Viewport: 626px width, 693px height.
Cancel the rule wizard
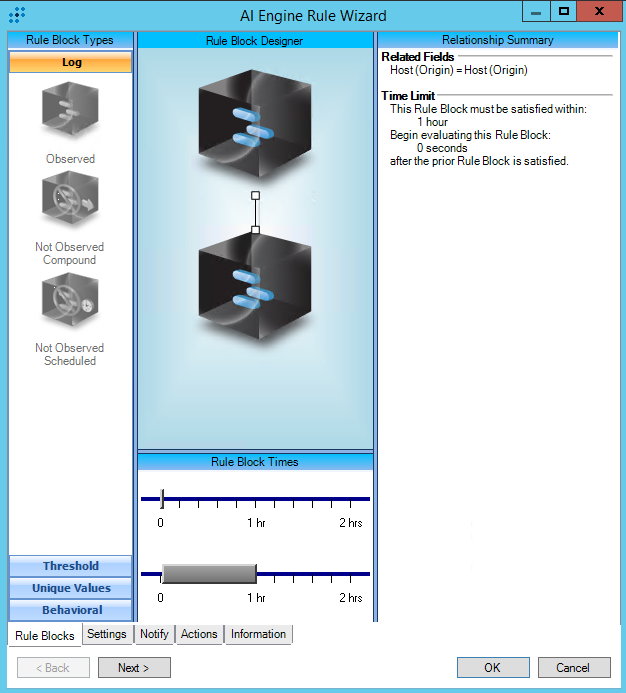(573, 668)
